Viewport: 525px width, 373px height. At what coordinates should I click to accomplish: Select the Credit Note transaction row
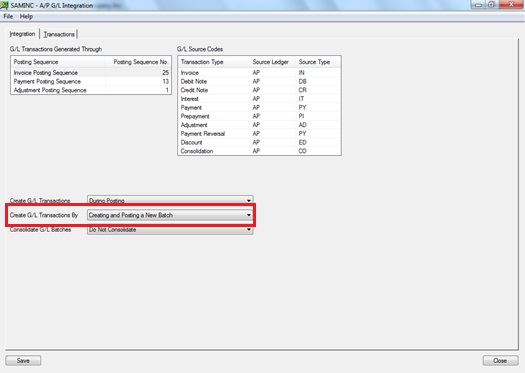[259, 90]
